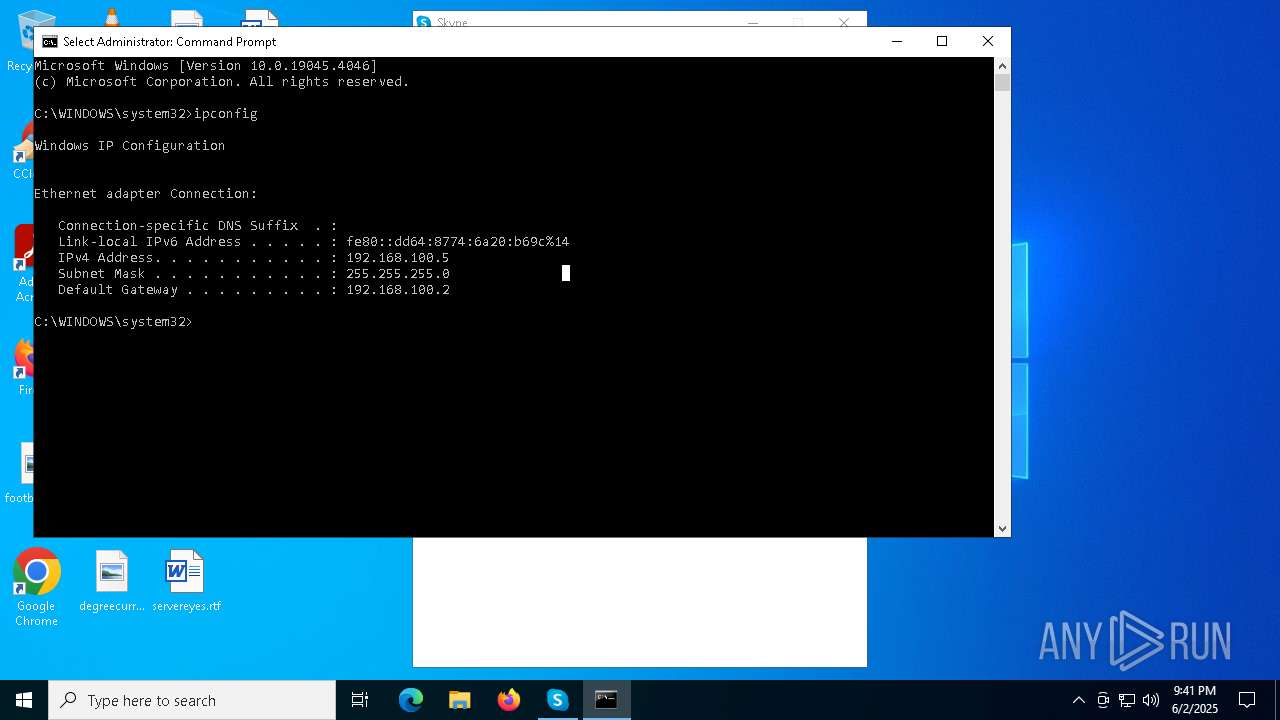Select the servereyes.rtf desktop file

(186, 581)
